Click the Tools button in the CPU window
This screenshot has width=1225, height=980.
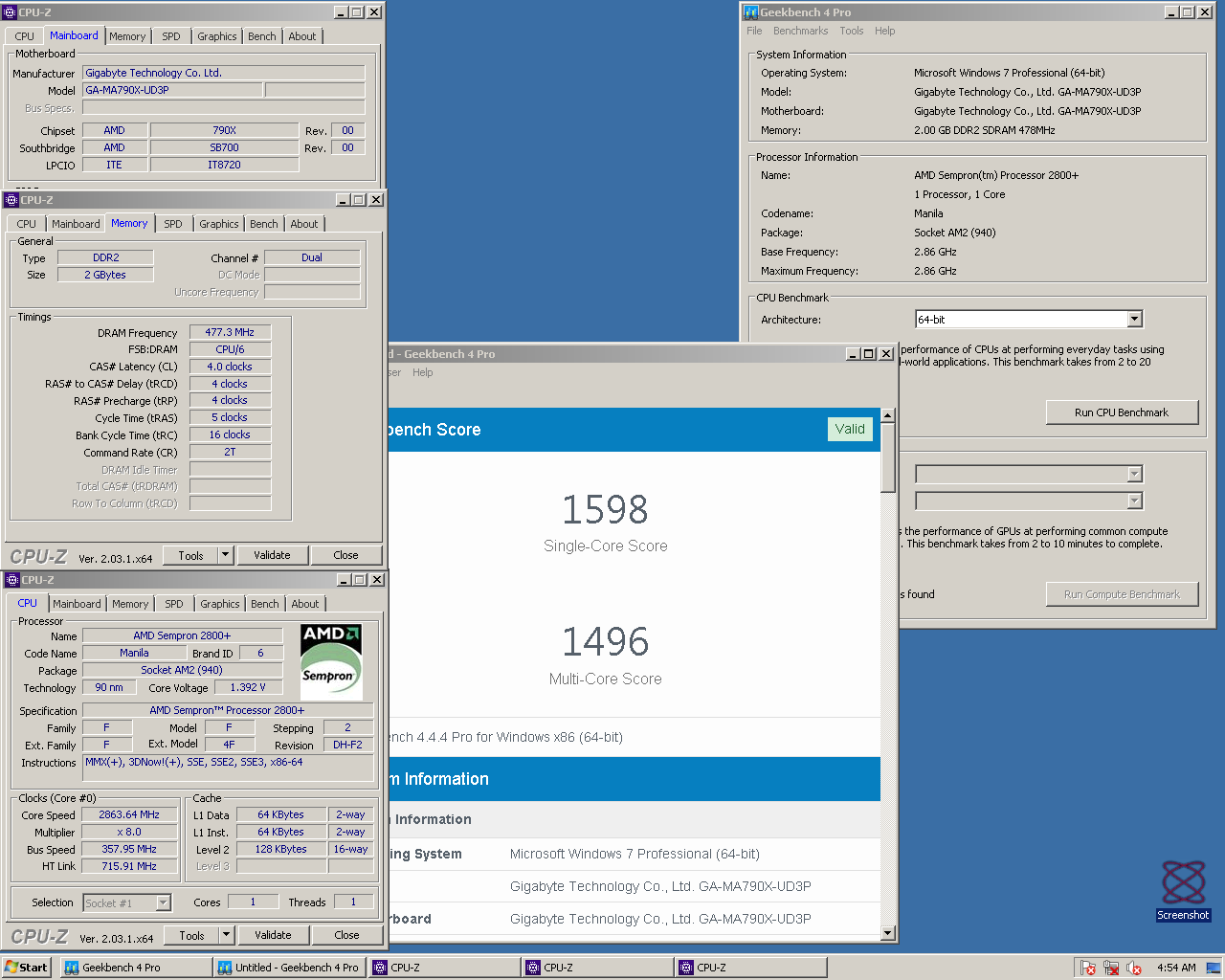tap(191, 935)
